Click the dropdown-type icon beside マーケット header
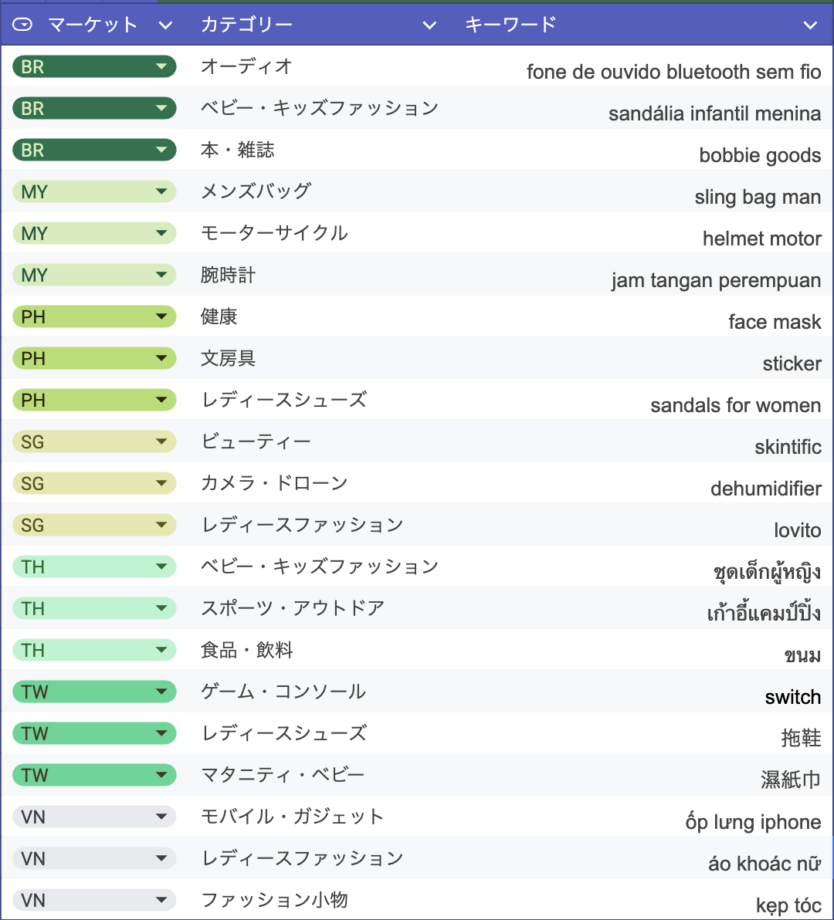Image resolution: width=834 pixels, height=920 pixels. tap(22, 24)
